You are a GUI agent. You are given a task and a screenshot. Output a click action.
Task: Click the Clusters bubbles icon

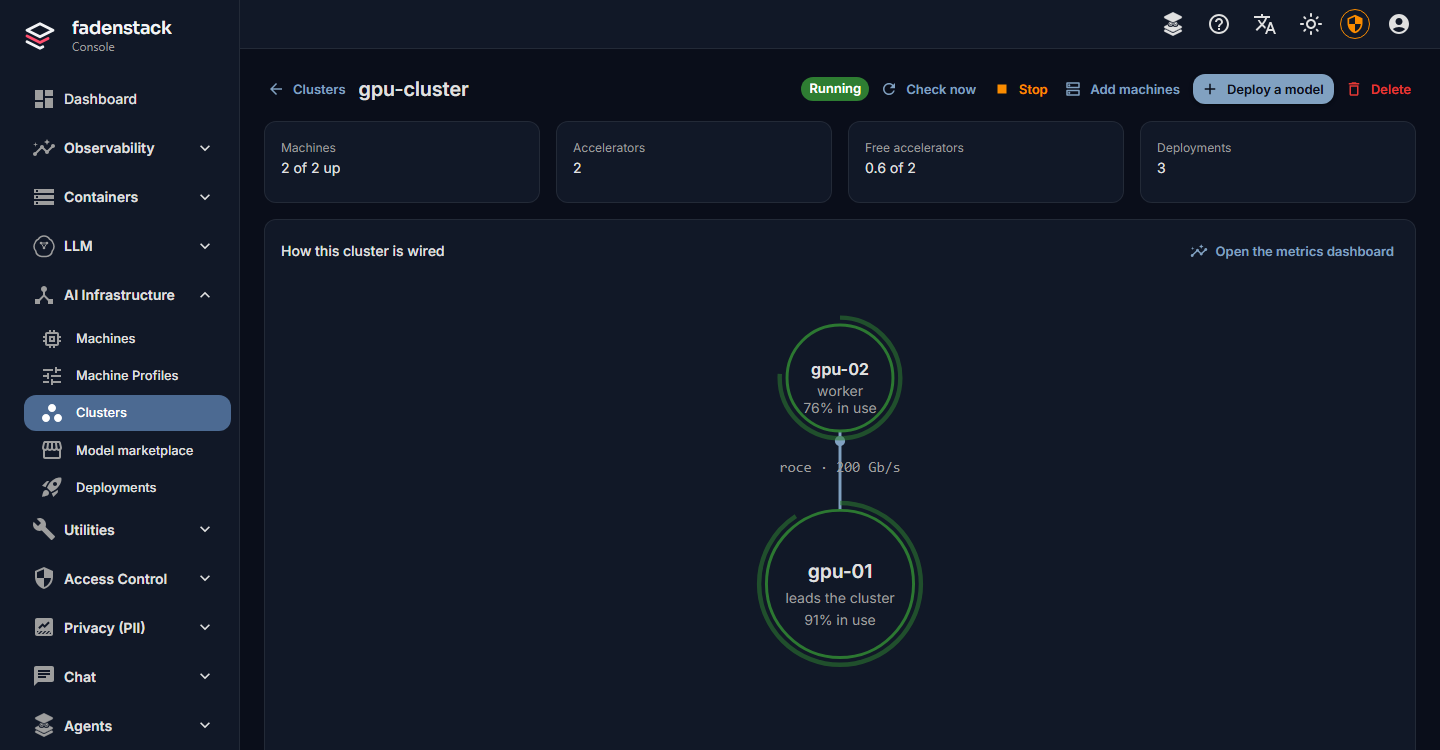(52, 413)
